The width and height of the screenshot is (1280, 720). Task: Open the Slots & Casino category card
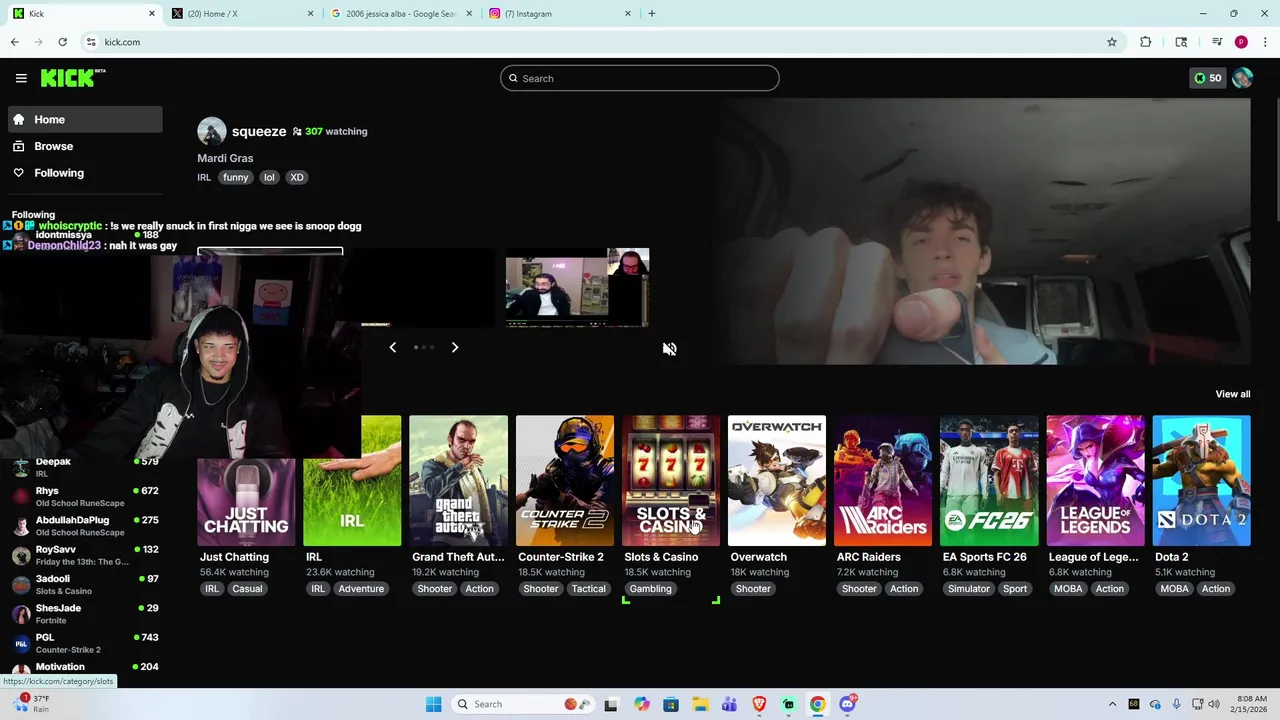click(671, 481)
